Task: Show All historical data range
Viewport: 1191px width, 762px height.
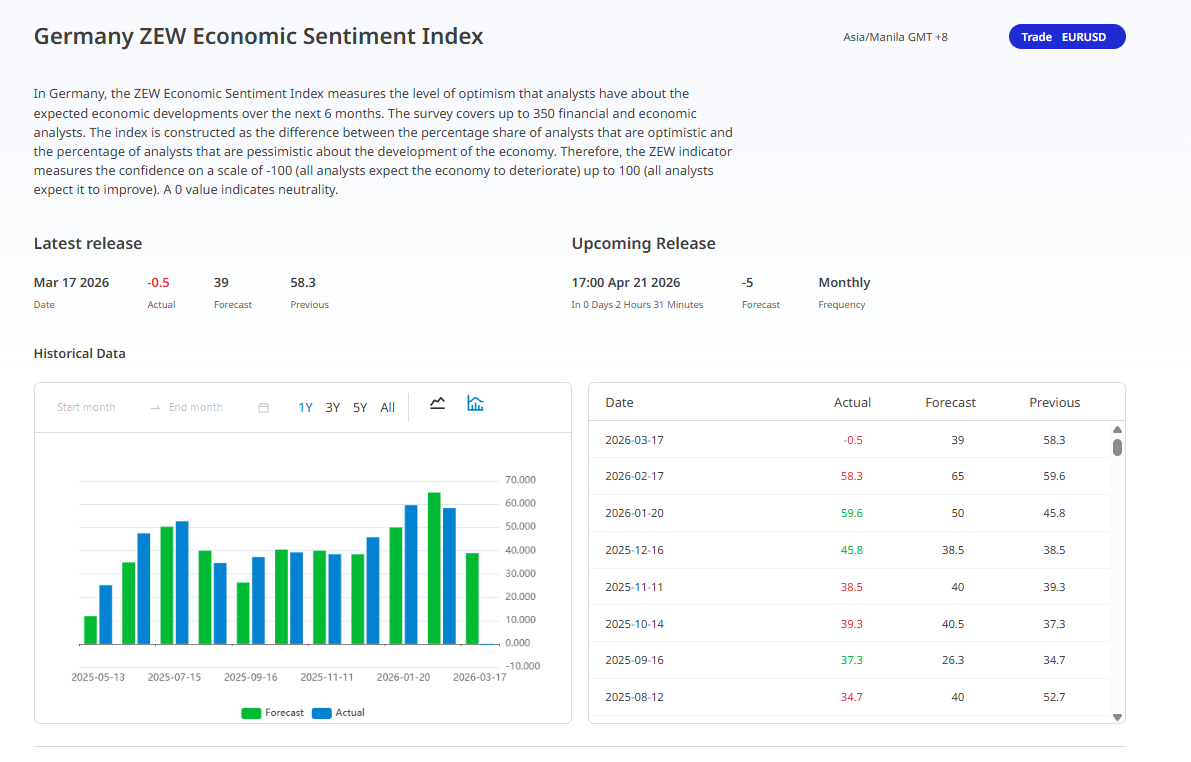Action: pyautogui.click(x=387, y=408)
